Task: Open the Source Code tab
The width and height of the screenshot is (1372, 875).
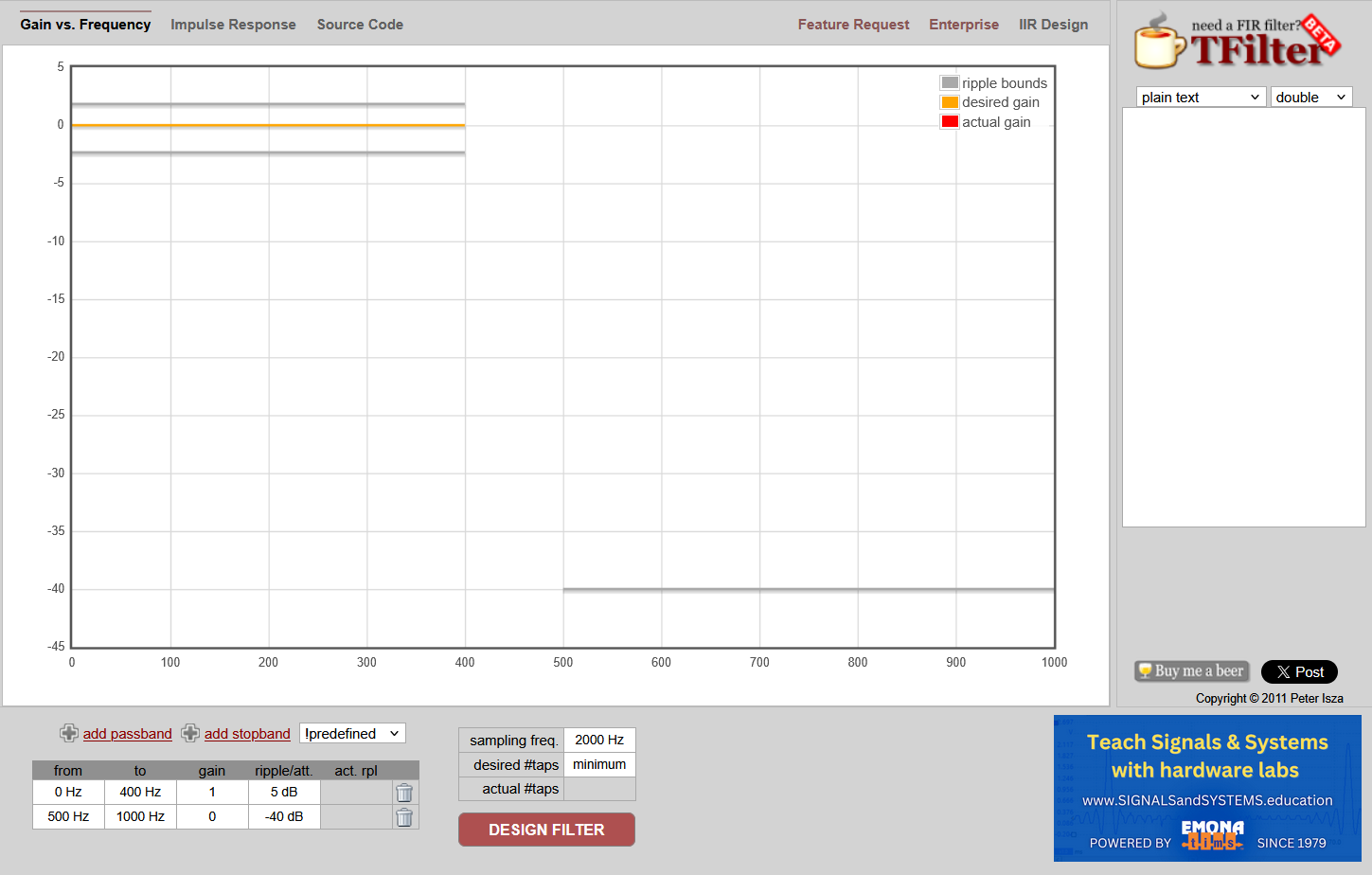Action: pos(360,25)
